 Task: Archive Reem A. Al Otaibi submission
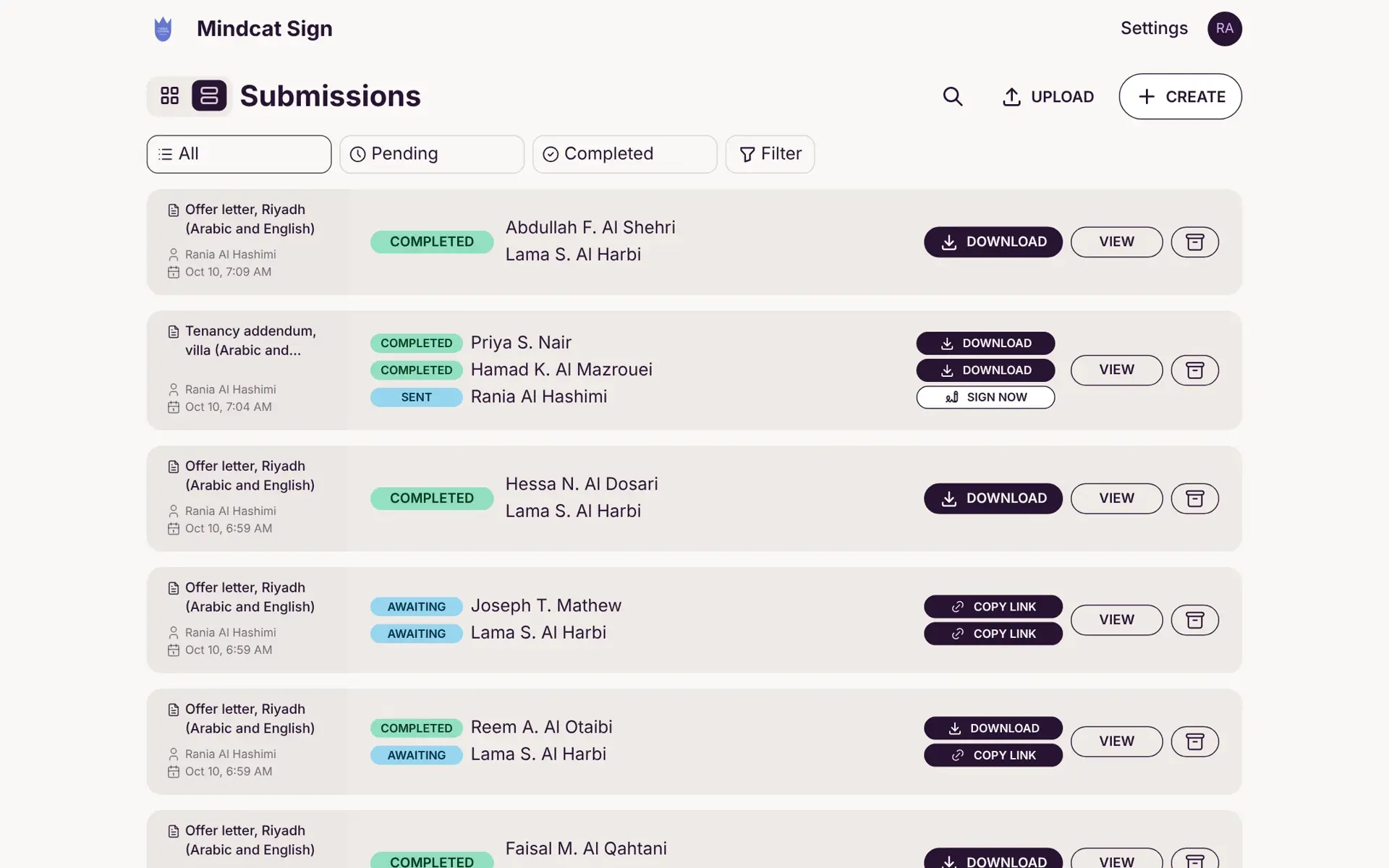pos(1194,741)
